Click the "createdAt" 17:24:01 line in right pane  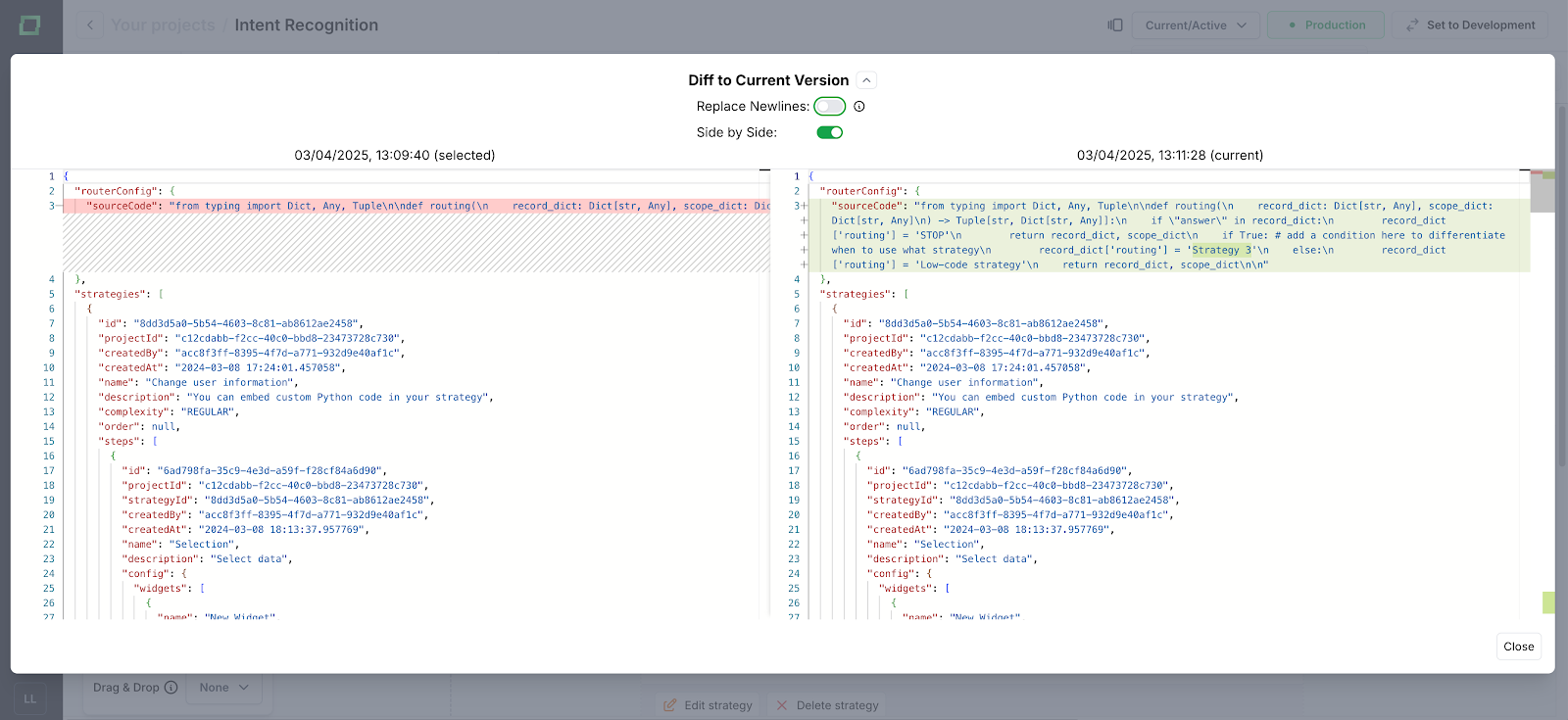pyautogui.click(x=967, y=368)
